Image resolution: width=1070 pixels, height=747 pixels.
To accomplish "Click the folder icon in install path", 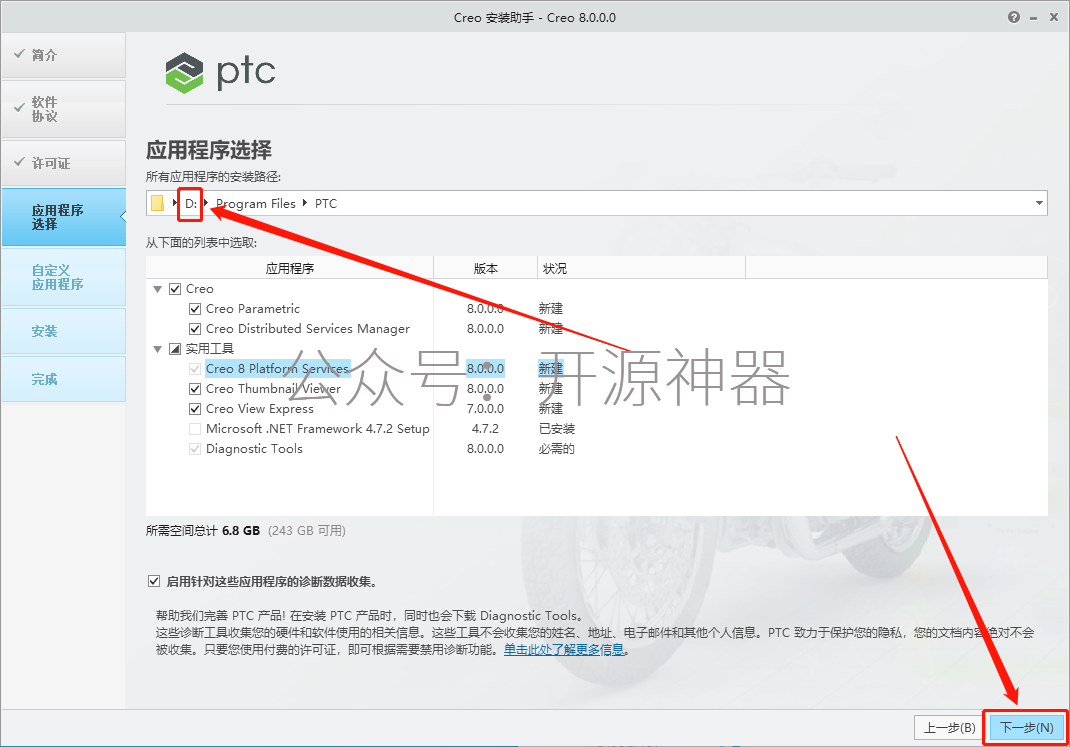I will pos(158,203).
